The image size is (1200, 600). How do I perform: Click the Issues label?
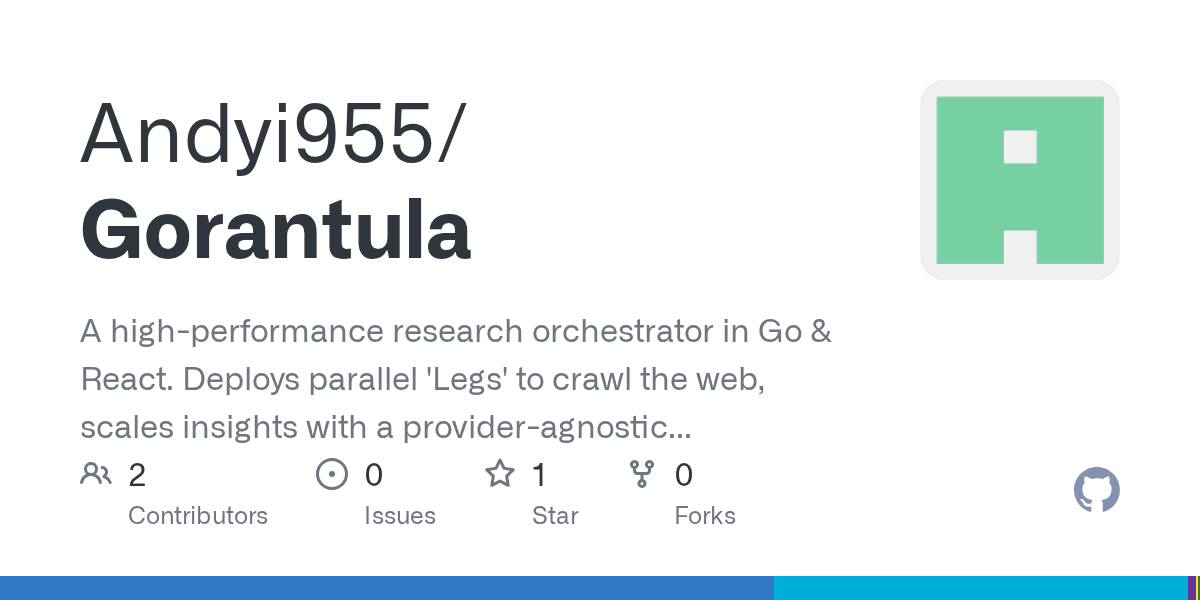coord(399,516)
